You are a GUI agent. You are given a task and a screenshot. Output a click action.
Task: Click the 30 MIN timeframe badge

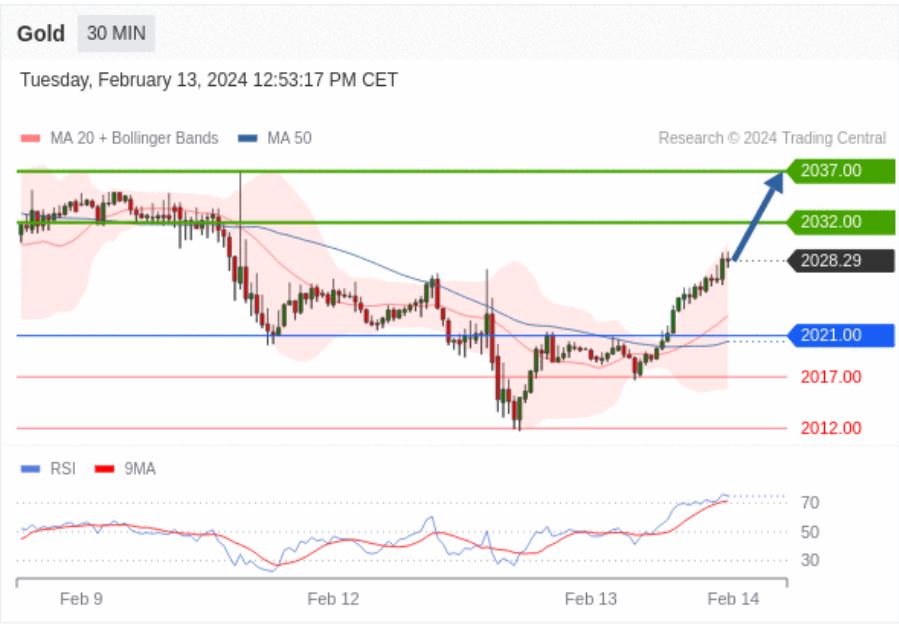click(116, 33)
